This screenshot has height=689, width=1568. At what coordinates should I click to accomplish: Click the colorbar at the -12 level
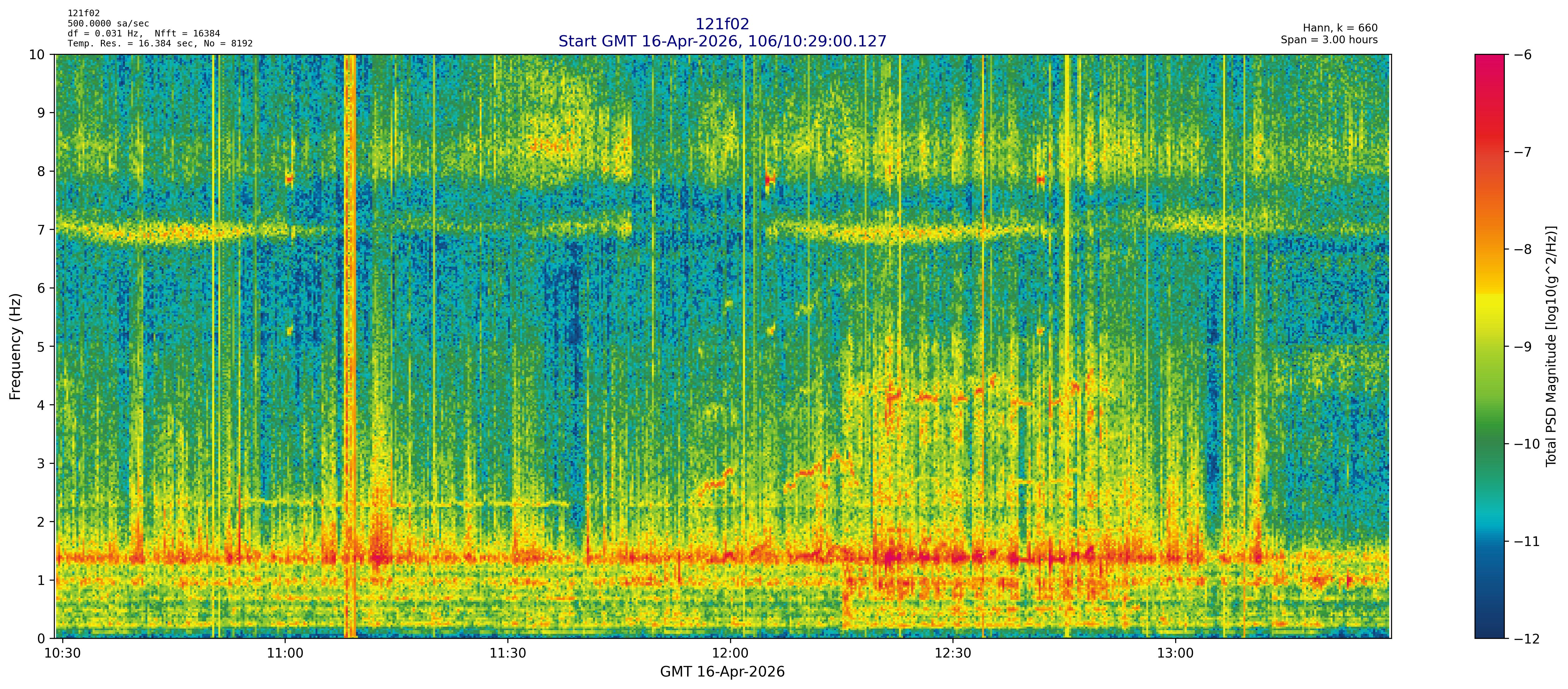pos(1489,636)
